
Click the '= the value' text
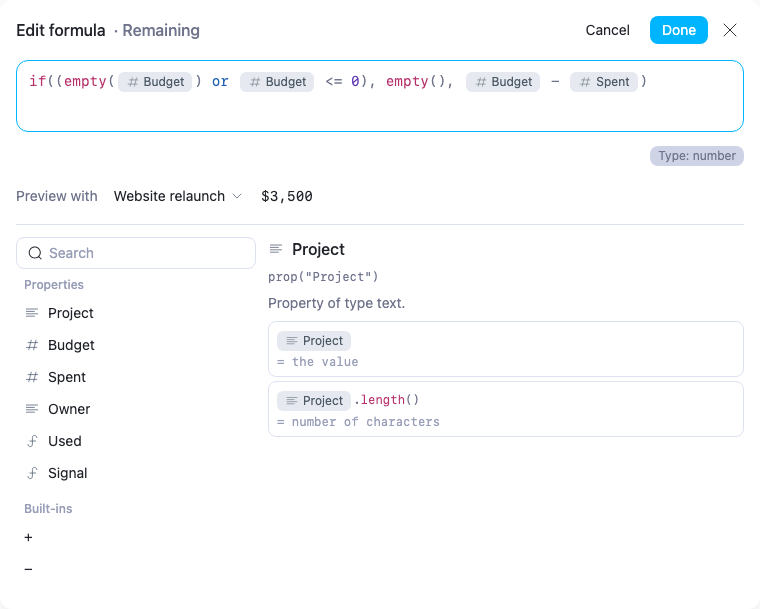tap(317, 362)
